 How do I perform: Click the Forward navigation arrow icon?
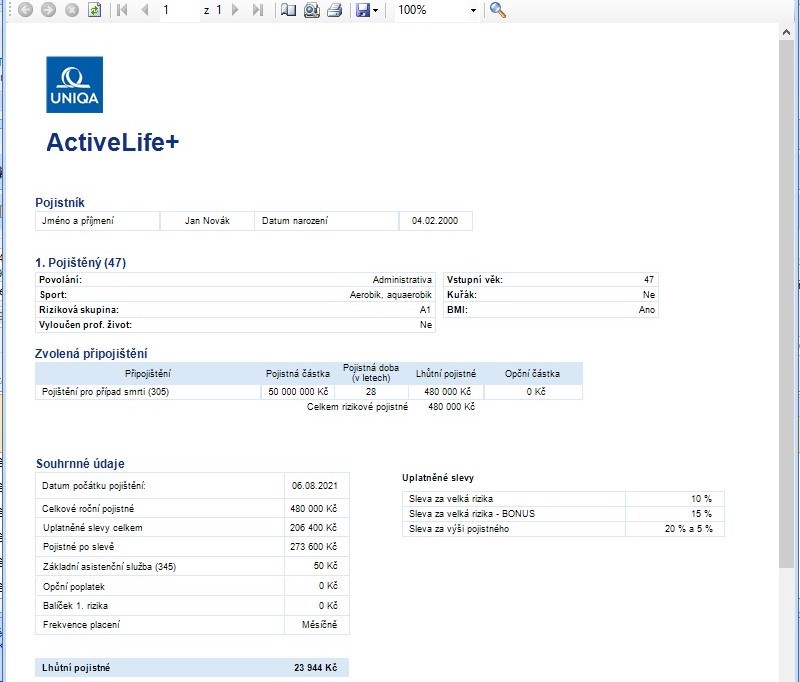(48, 10)
